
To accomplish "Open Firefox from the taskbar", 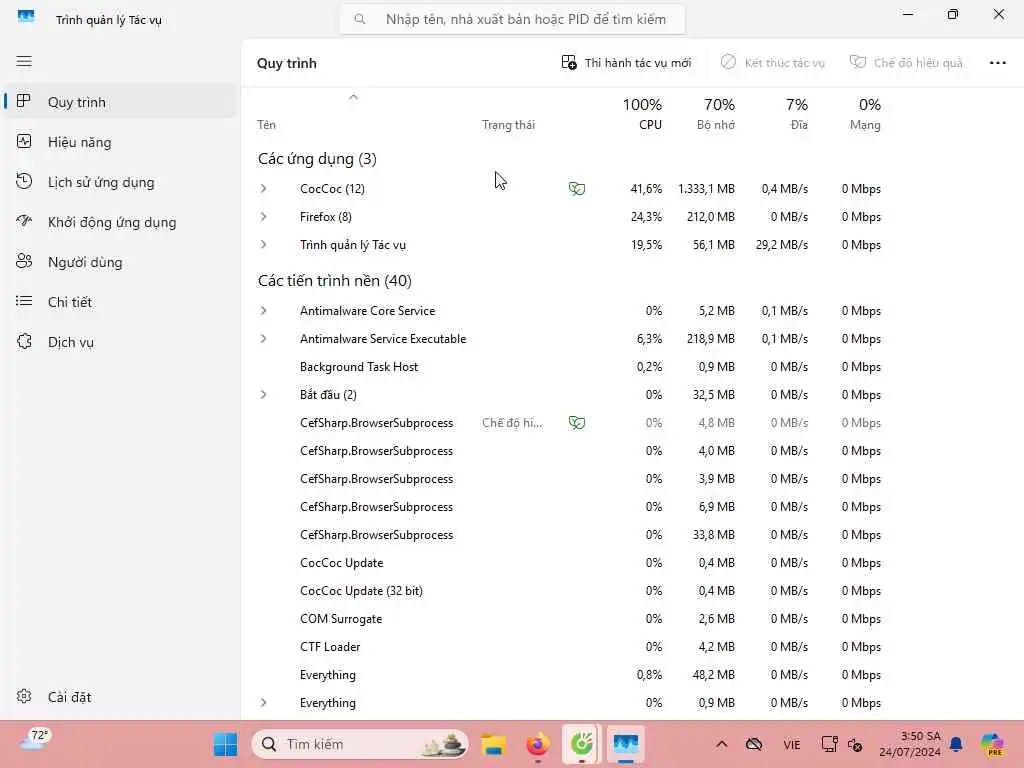I will [x=537, y=744].
